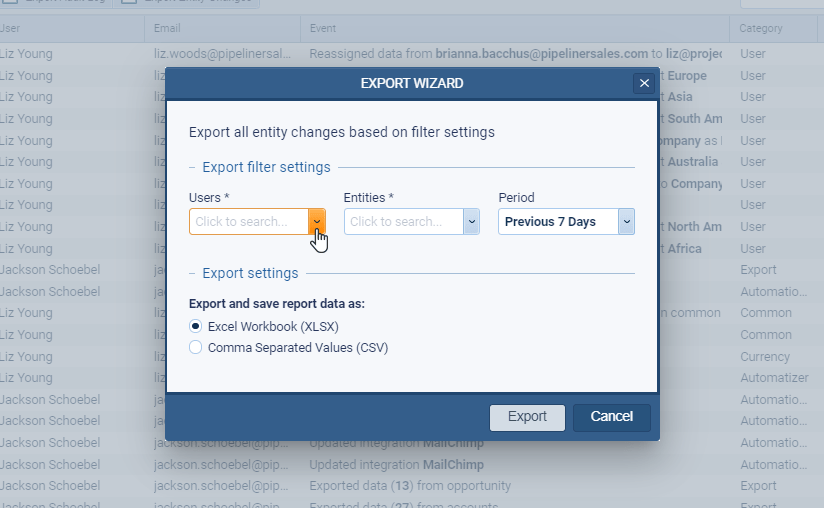The height and width of the screenshot is (508, 824).
Task: Focus the Entities search input field
Action: click(x=403, y=222)
